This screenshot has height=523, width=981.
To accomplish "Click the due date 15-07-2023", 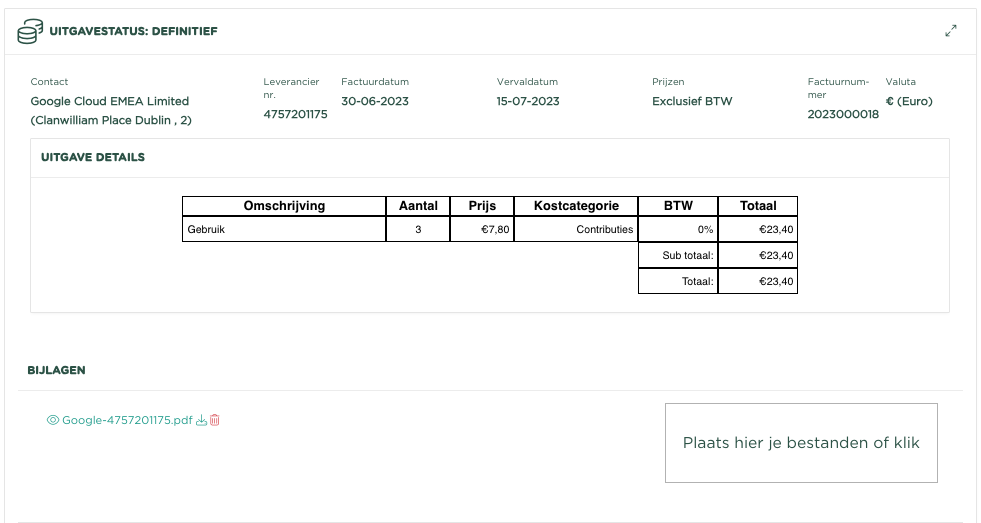I will click(x=528, y=101).
